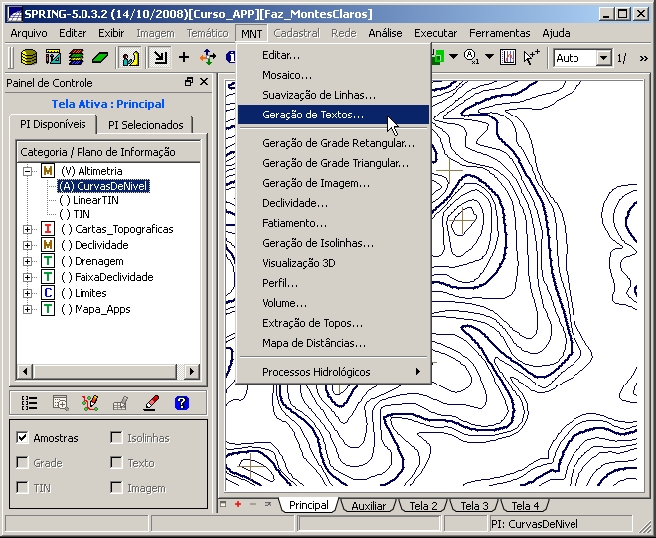Collapse the Altimetria tree node
The width and height of the screenshot is (656, 538).
point(27,171)
